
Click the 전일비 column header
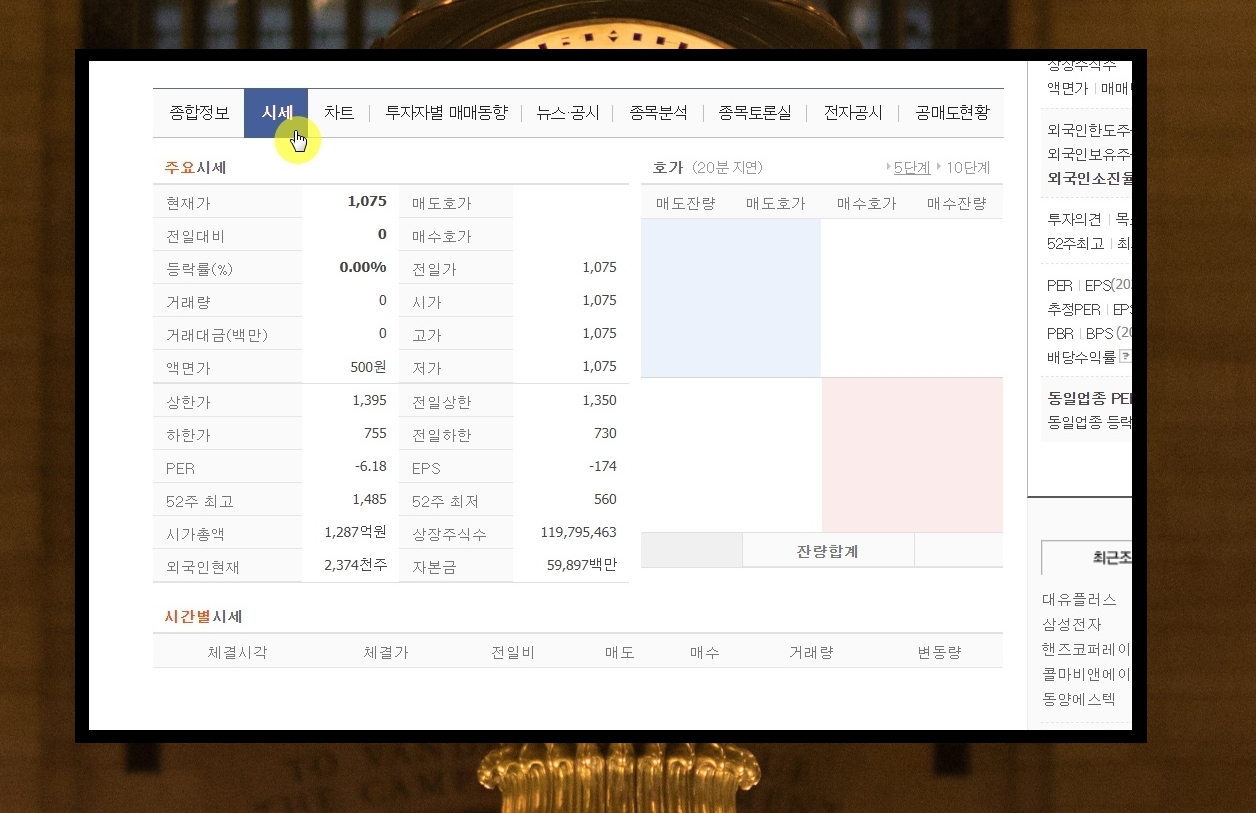coord(513,652)
